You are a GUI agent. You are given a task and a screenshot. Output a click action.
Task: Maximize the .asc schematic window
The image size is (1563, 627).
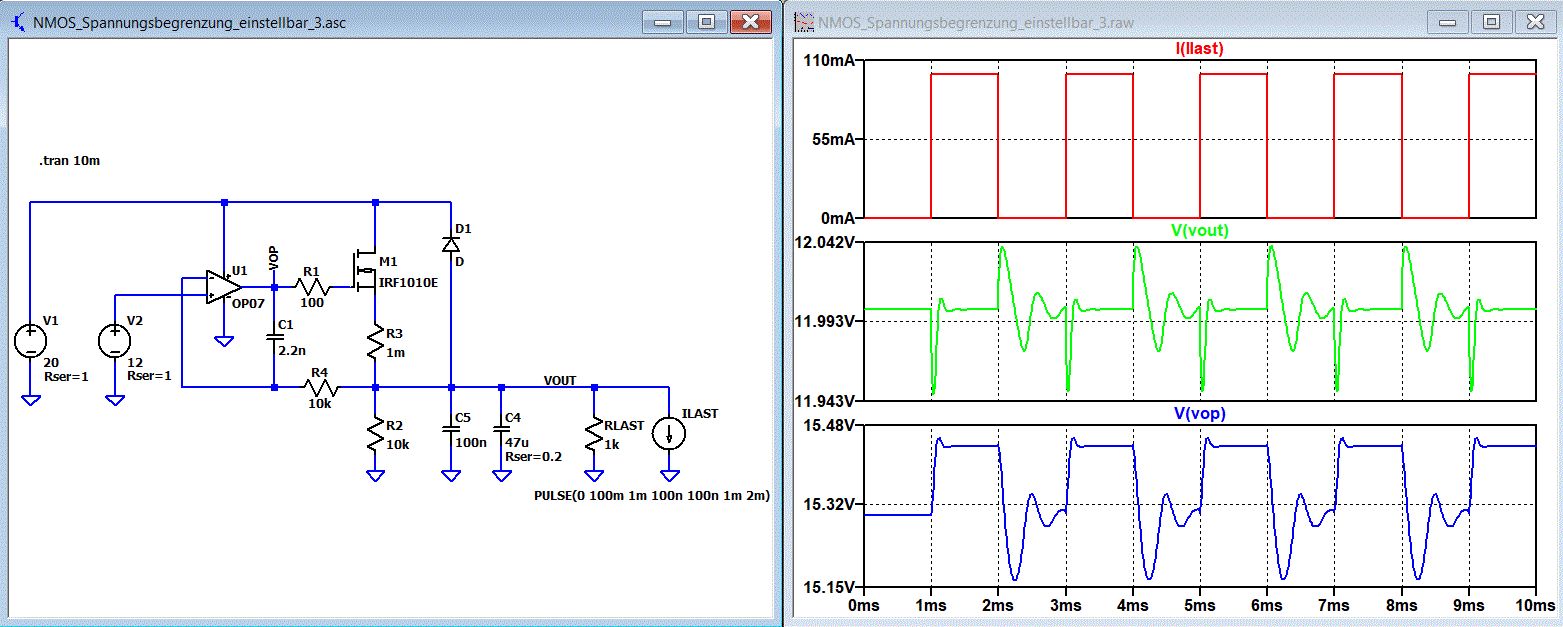(706, 20)
